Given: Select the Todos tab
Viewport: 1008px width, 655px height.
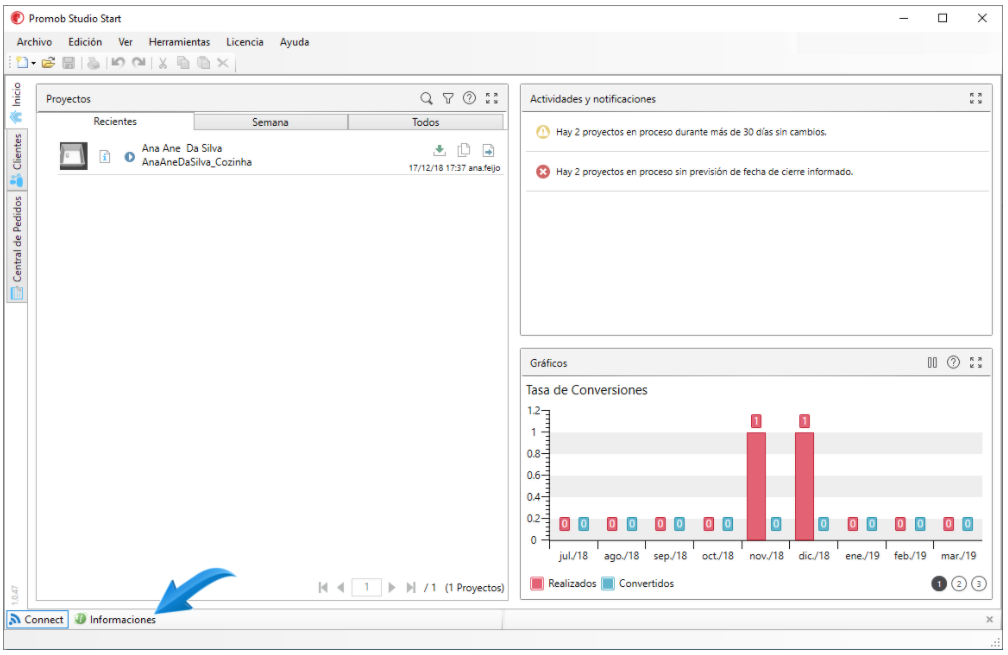Looking at the screenshot, I should [426, 122].
